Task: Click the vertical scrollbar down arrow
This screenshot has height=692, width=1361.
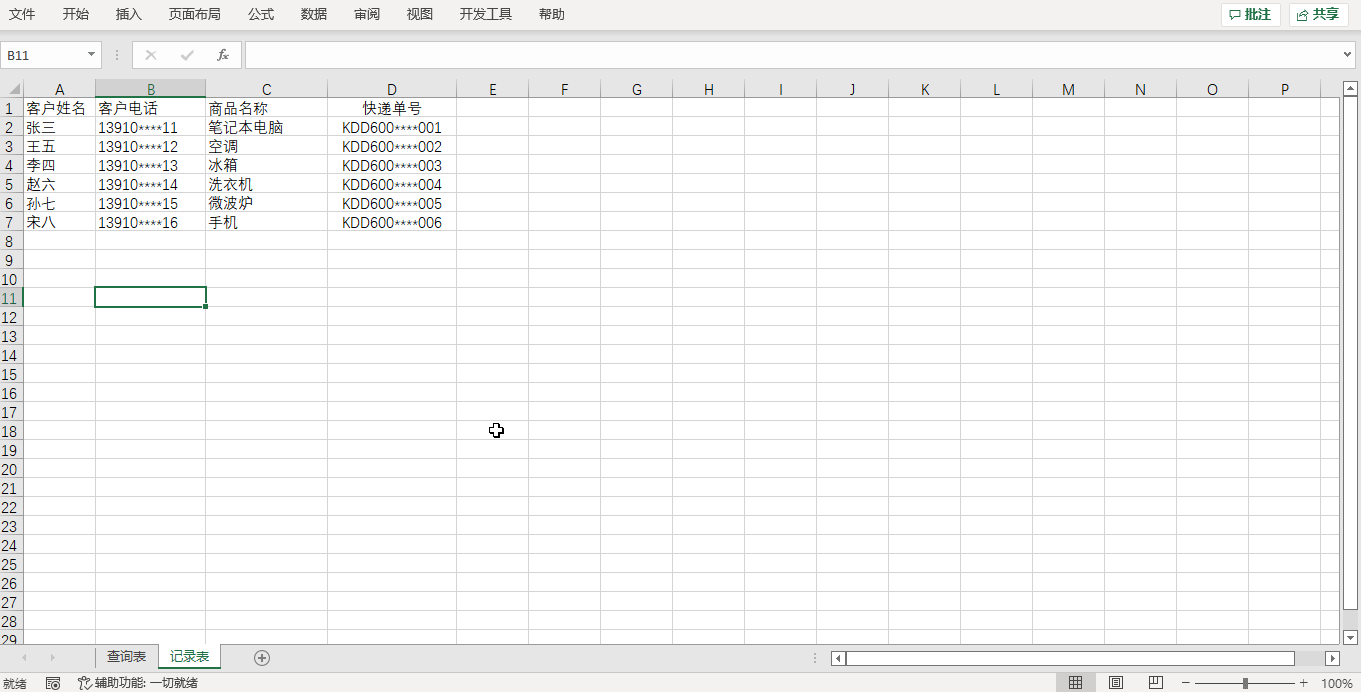Action: (x=1351, y=637)
